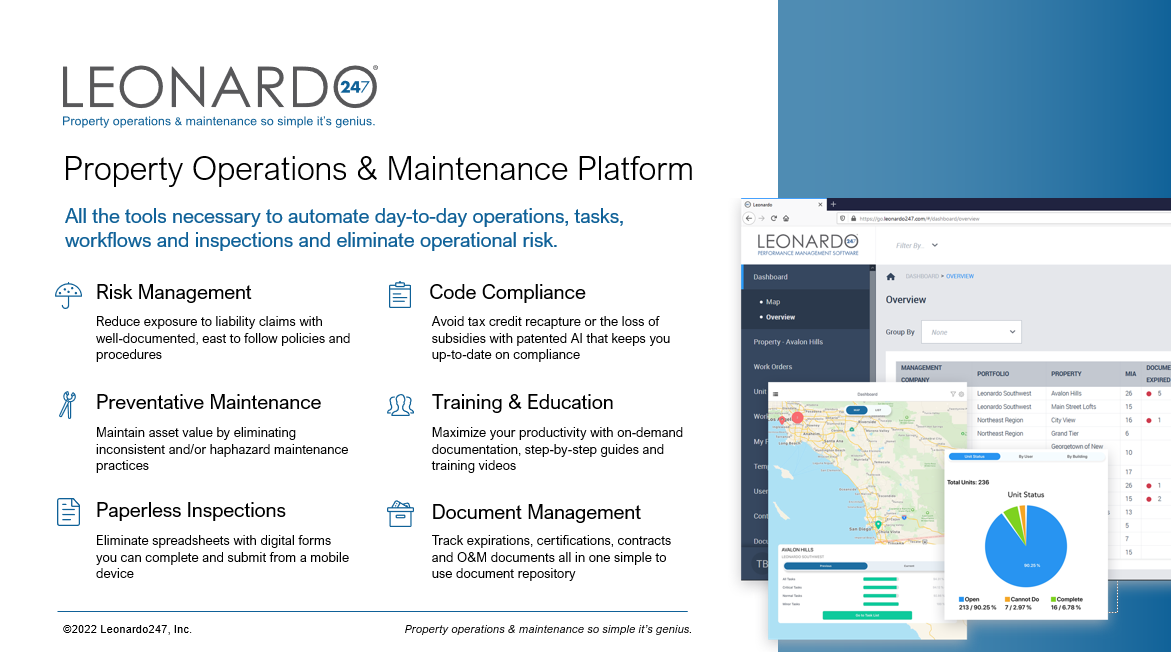Click the Document Management folder icon
This screenshot has width=1171, height=652.
(x=400, y=513)
